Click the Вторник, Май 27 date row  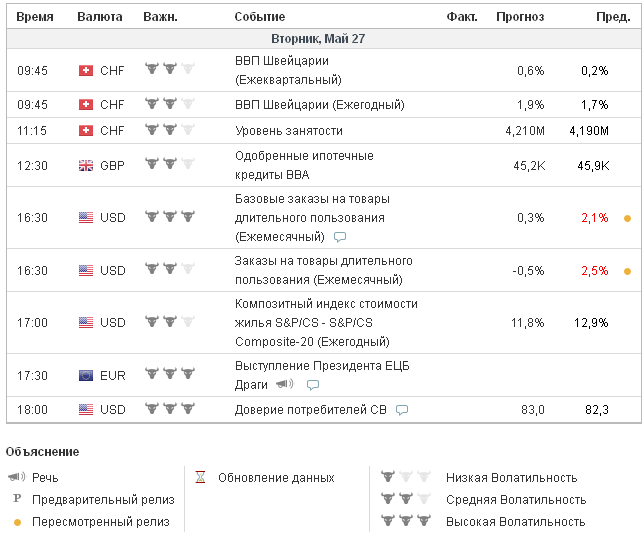(x=318, y=39)
